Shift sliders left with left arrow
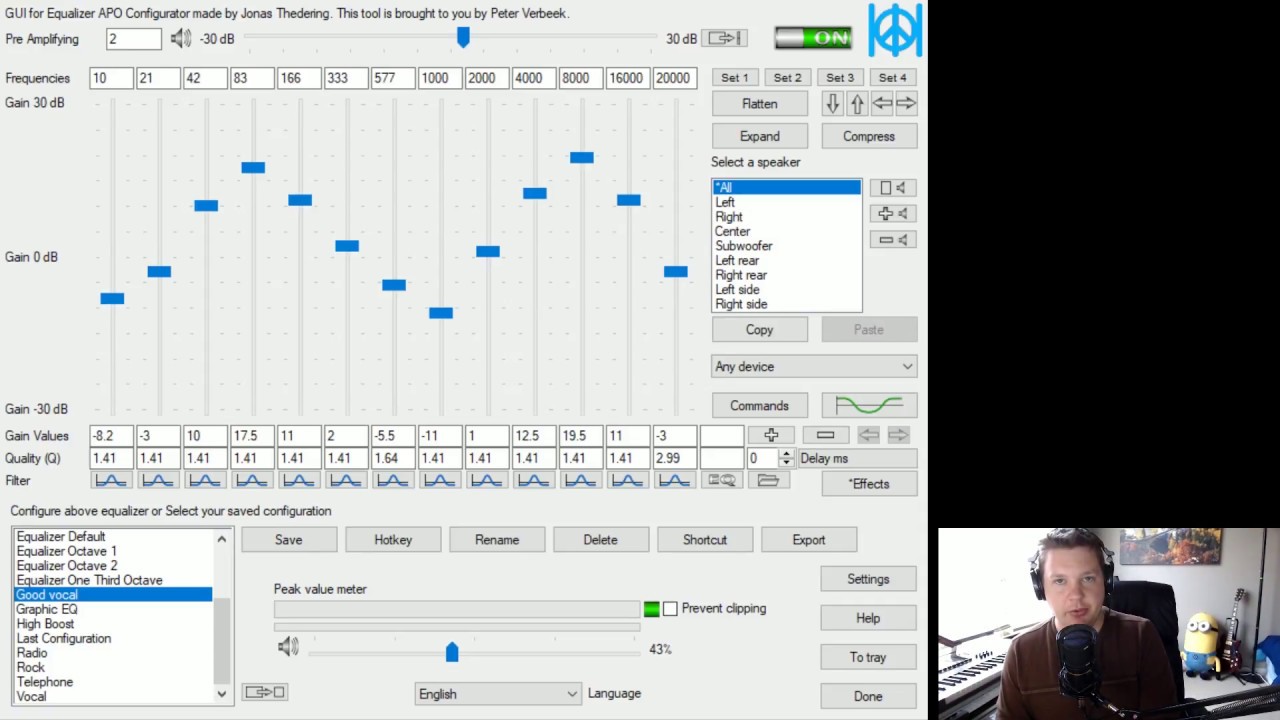The width and height of the screenshot is (1280, 720). coord(881,103)
